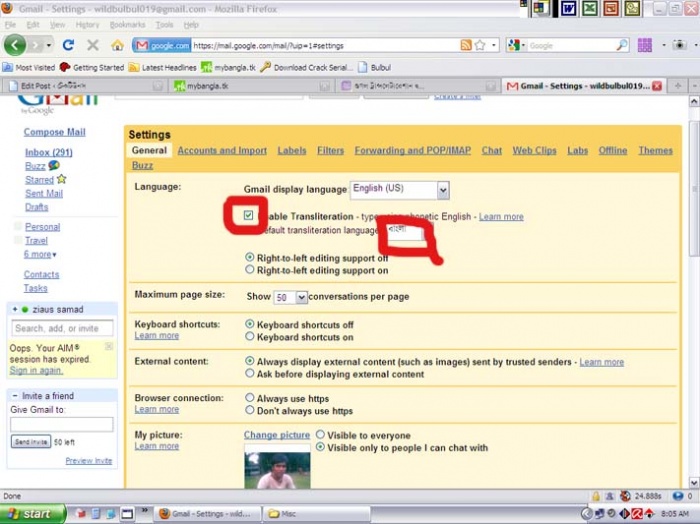700x524 pixels.
Task: Open the Bookmarks menu
Action: point(127,25)
